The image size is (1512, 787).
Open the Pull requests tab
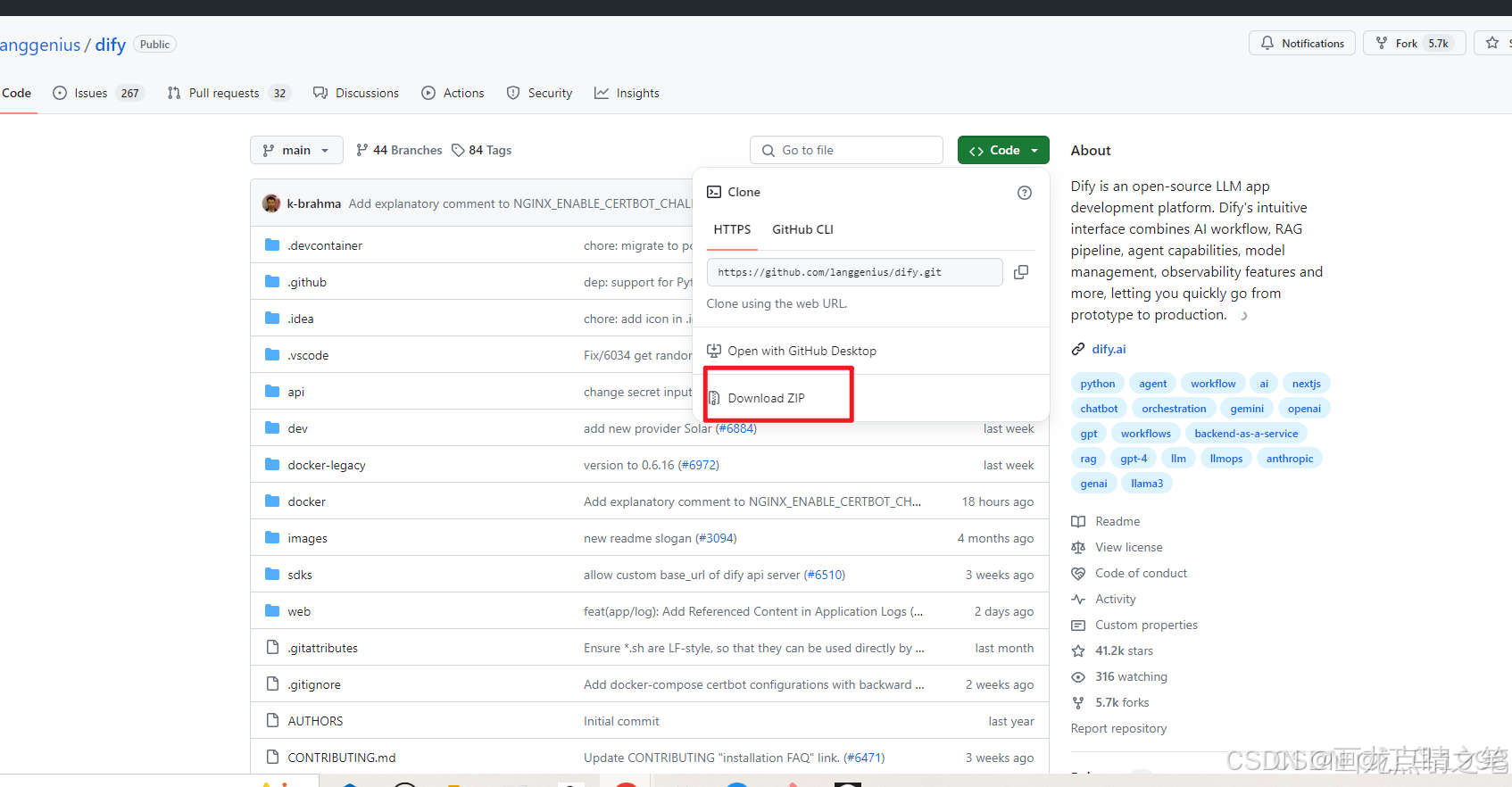(228, 93)
